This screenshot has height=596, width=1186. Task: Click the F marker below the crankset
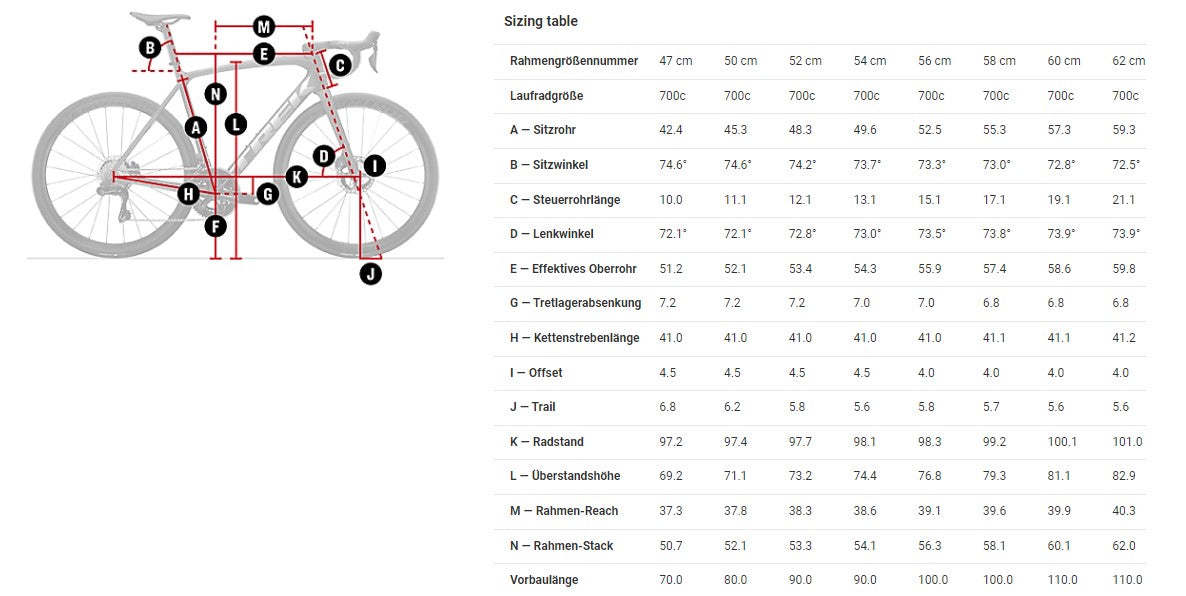(x=215, y=226)
